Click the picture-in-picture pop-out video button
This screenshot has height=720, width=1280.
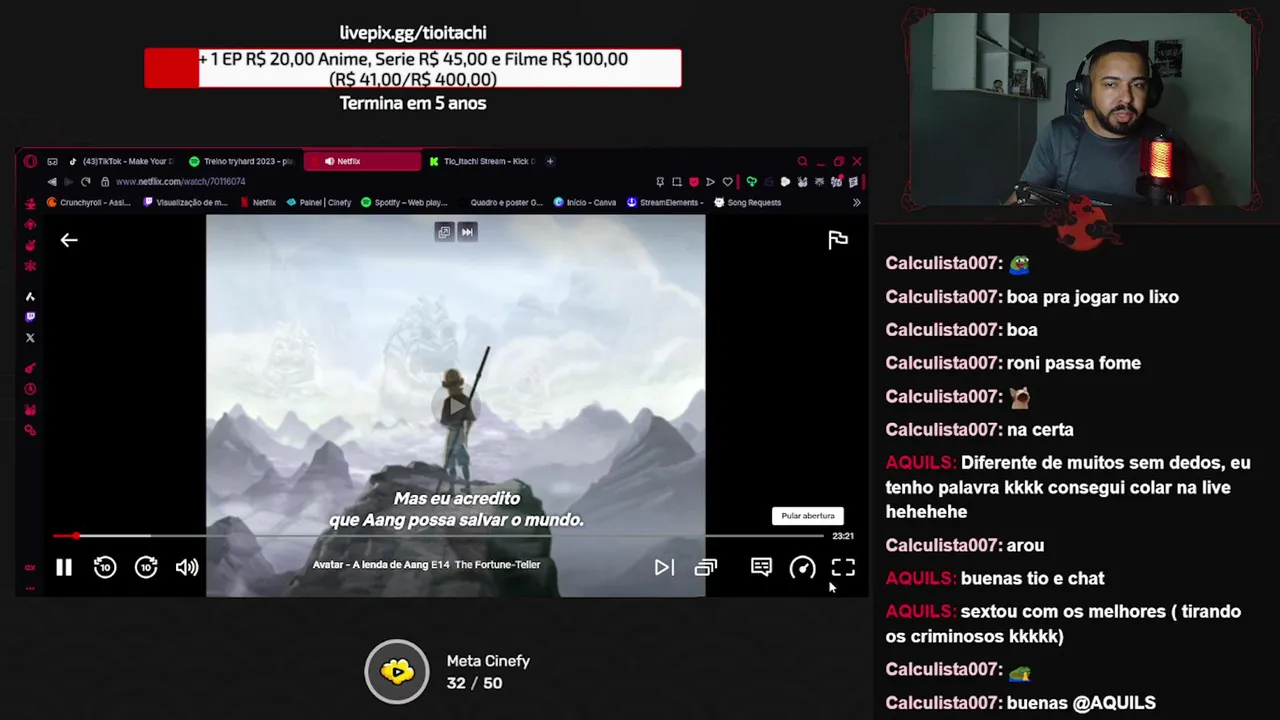pos(444,232)
